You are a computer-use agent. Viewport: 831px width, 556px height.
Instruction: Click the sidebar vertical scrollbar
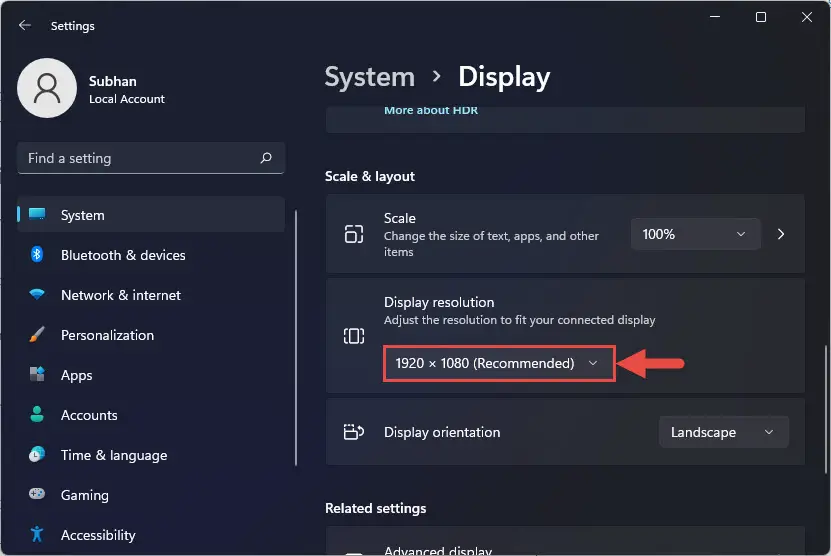(x=296, y=338)
